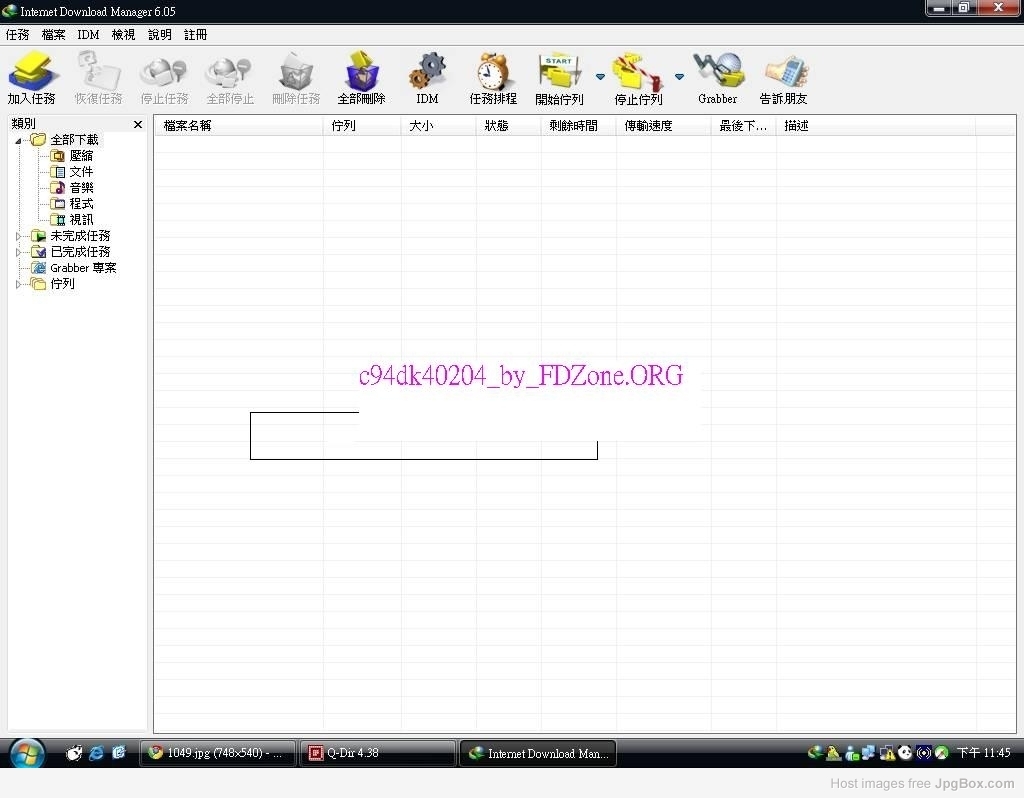The width and height of the screenshot is (1024, 798).
Task: Click the 加入任務 (Add task) toolbar icon
Action: [31, 73]
